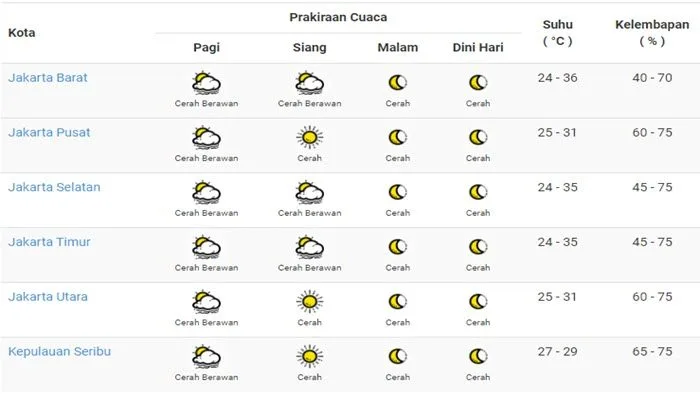This screenshot has height=398, width=700.
Task: Click Jakarta Utara midday sun icon
Action: (x=309, y=302)
